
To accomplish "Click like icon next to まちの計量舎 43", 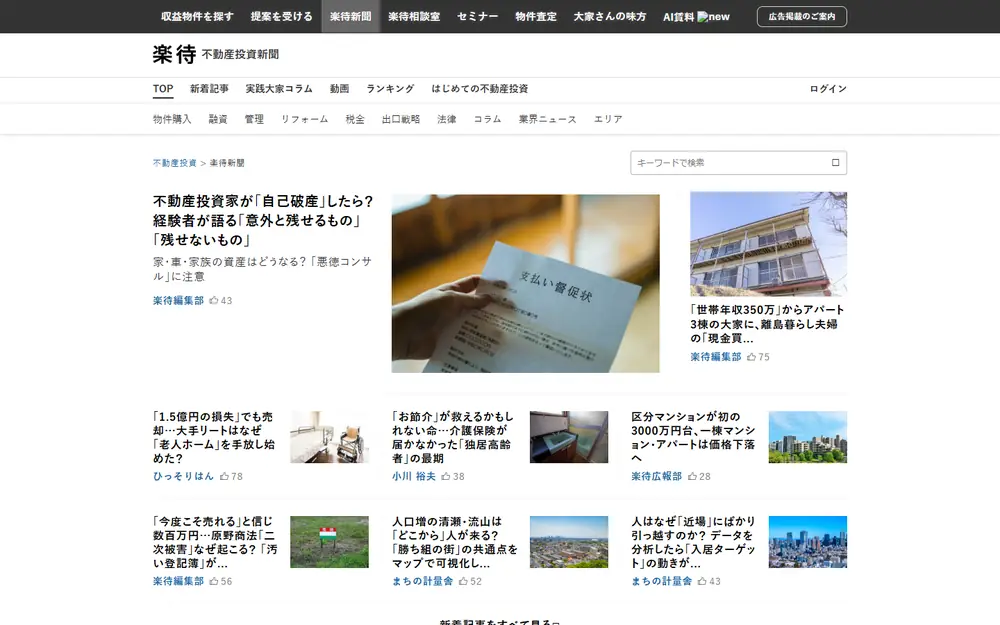I will click(702, 581).
